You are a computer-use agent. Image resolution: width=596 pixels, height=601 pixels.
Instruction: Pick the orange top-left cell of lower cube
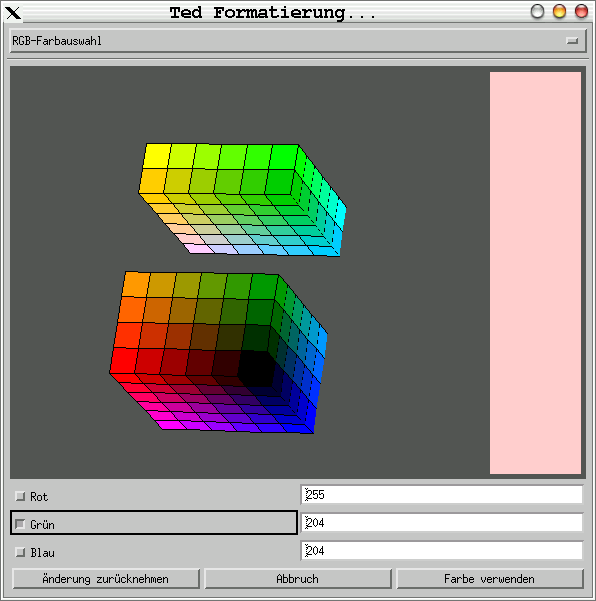point(136,284)
